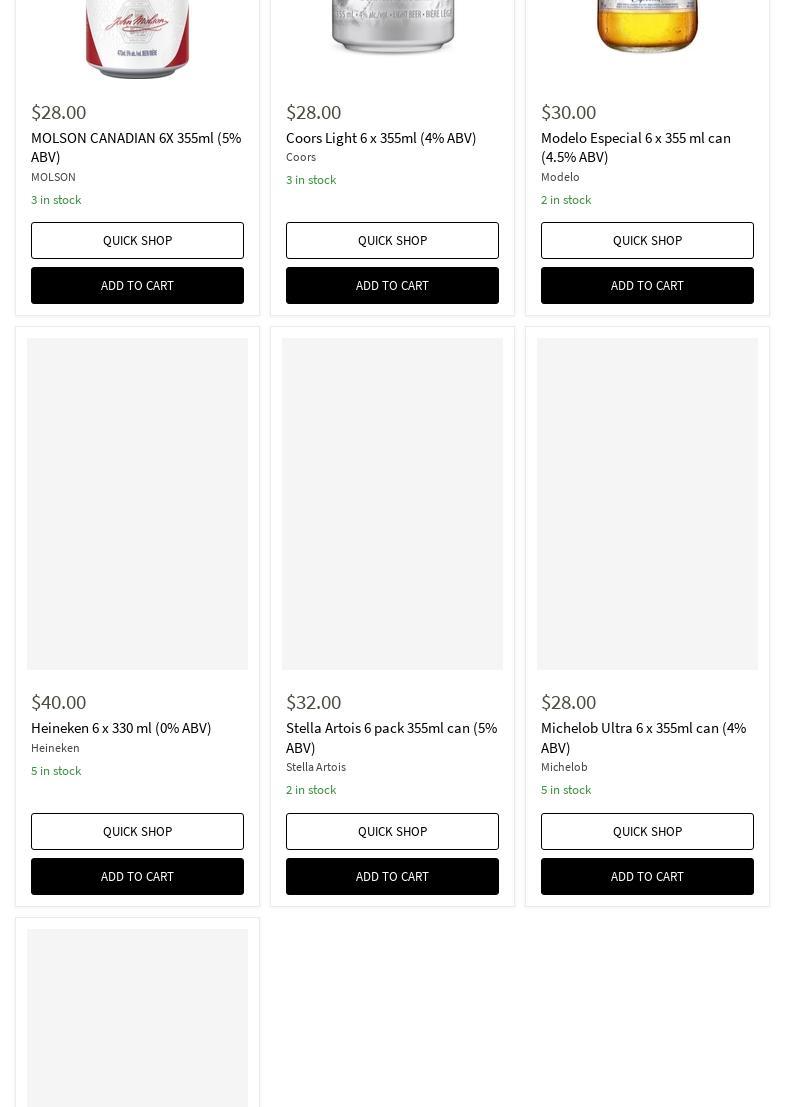Open the Heineken 6 x 330 ml title link
This screenshot has height=1107, width=785.
[x=121, y=728]
